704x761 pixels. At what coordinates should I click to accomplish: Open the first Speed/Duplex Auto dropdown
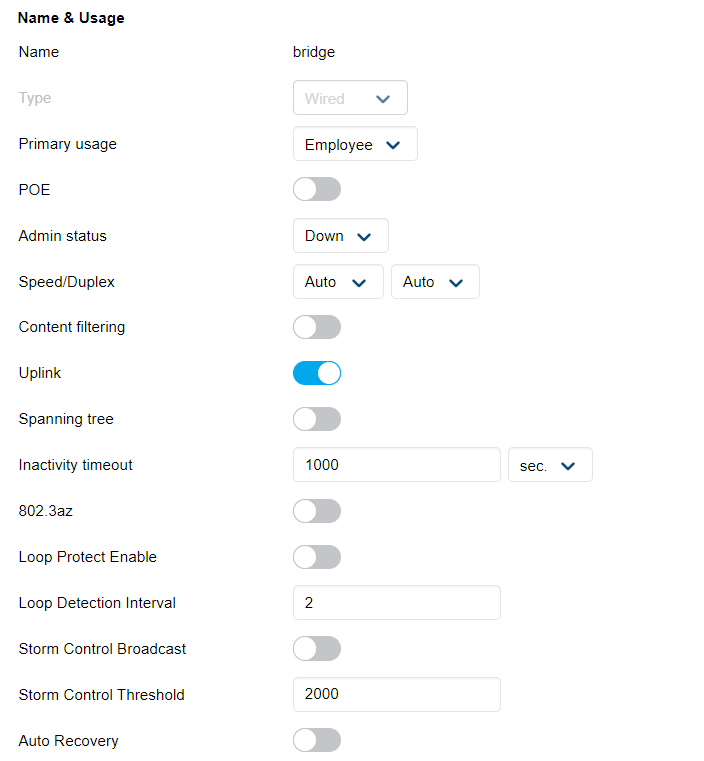tap(337, 282)
